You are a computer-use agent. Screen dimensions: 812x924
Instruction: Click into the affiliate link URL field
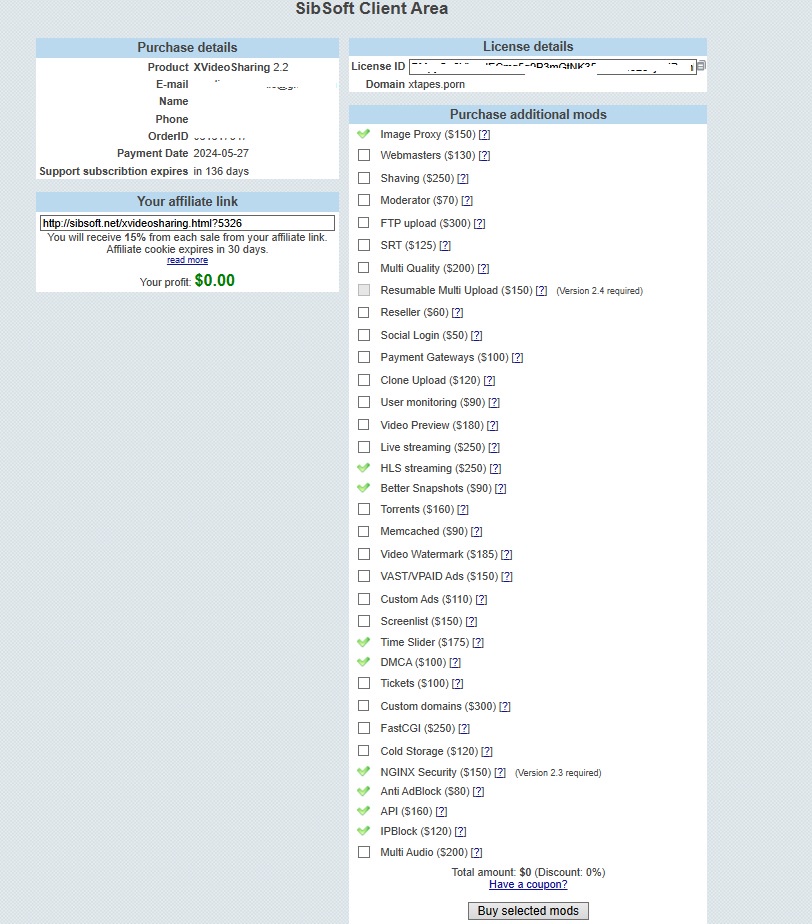coord(187,223)
